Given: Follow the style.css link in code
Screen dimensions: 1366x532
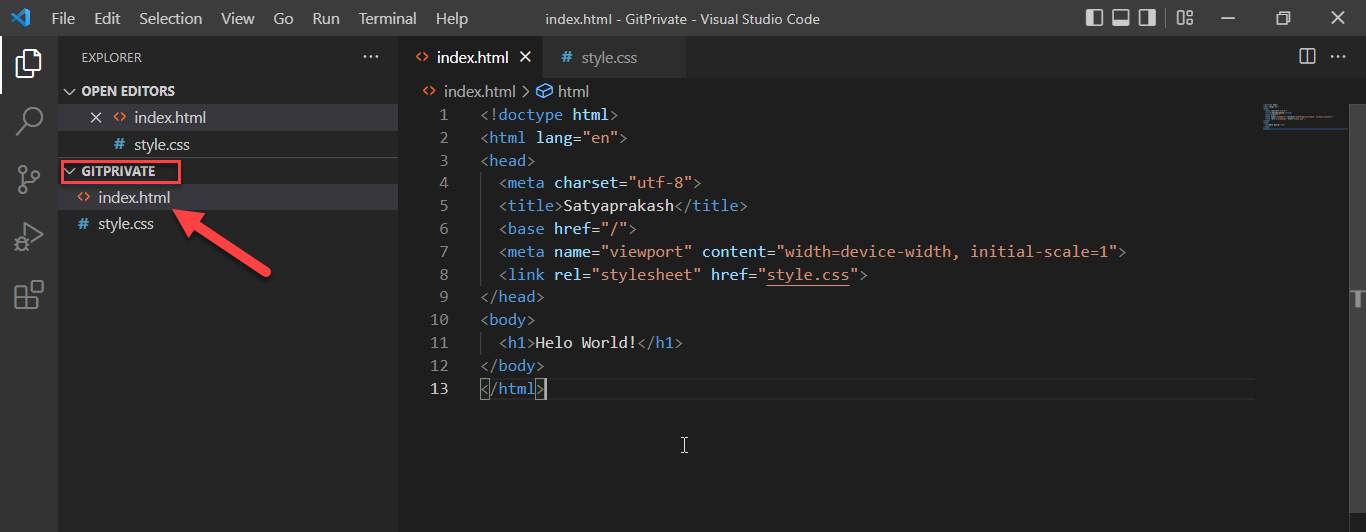Looking at the screenshot, I should pos(808,274).
